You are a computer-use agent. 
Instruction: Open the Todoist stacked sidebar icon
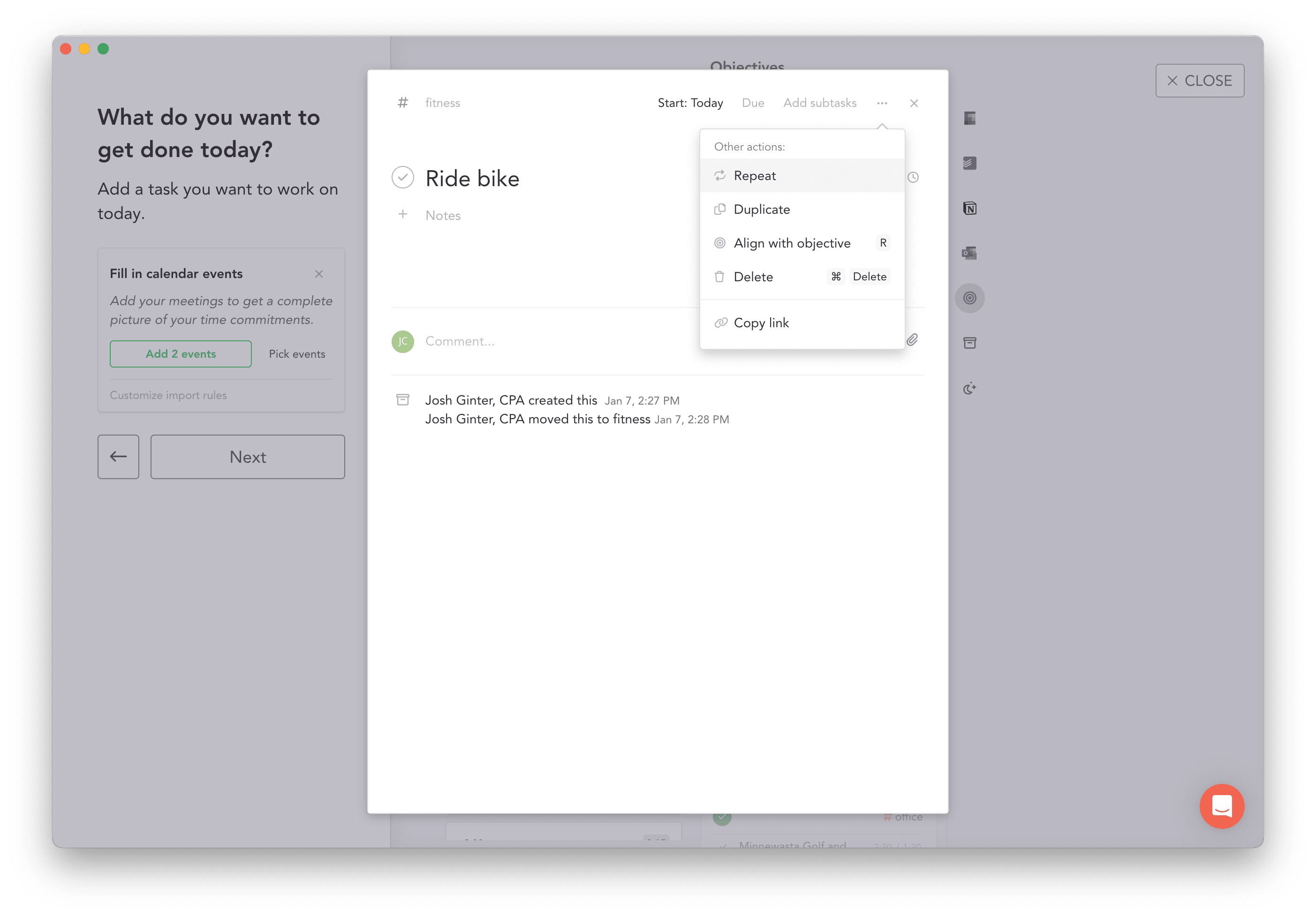970,163
